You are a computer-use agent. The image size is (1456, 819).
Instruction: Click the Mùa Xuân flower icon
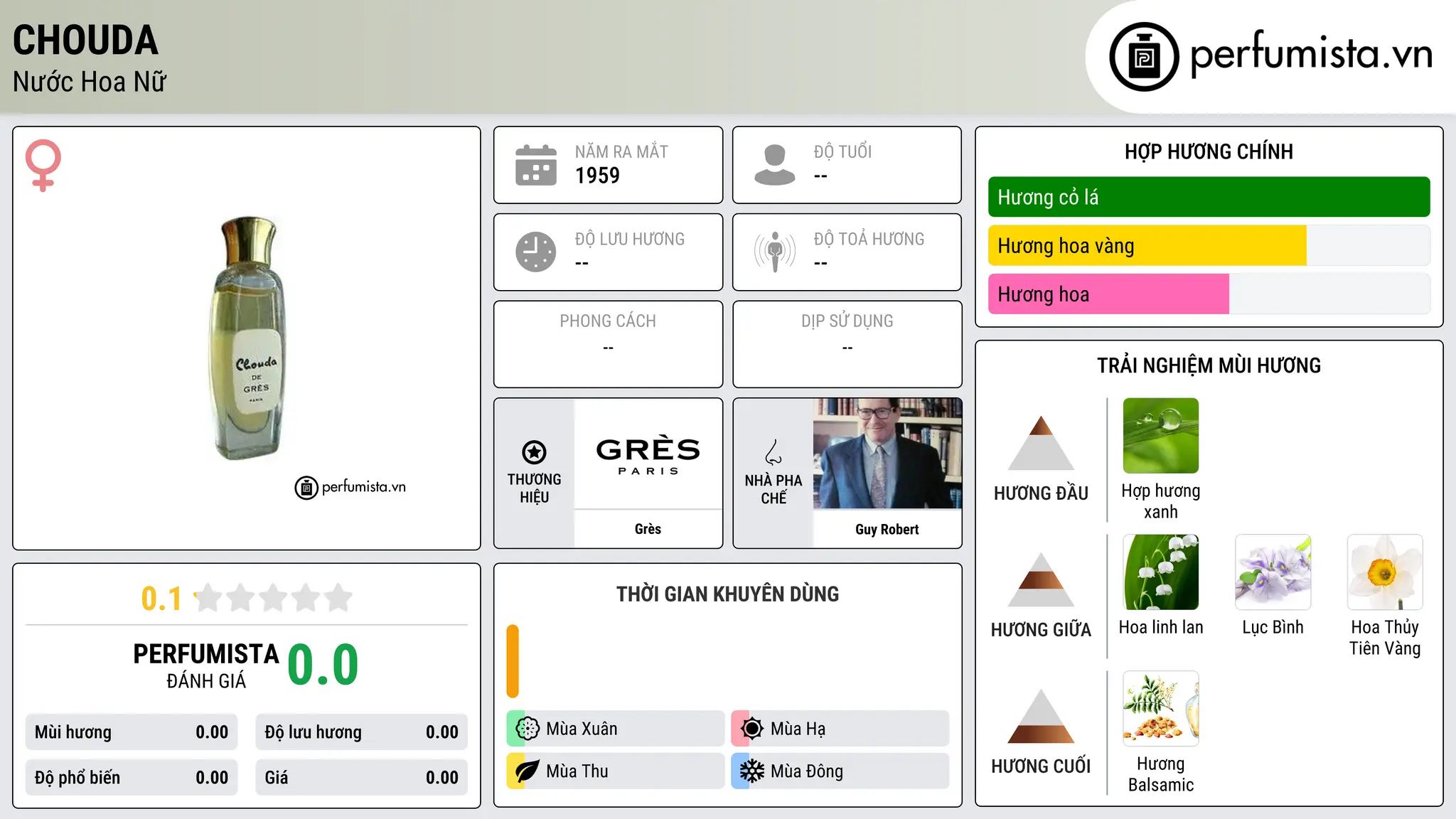pyautogui.click(x=528, y=729)
